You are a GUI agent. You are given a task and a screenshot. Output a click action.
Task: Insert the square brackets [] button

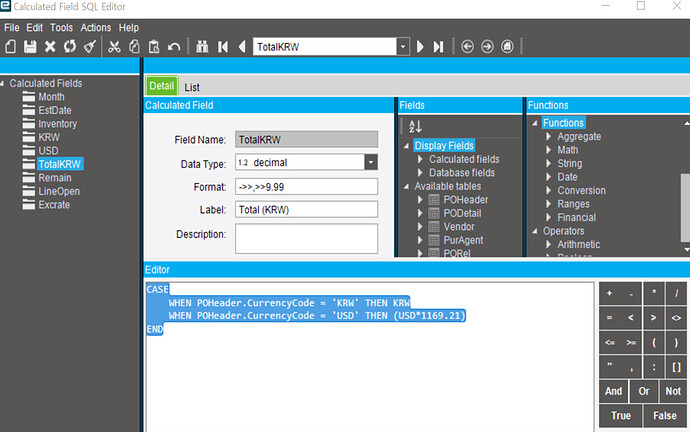676,367
